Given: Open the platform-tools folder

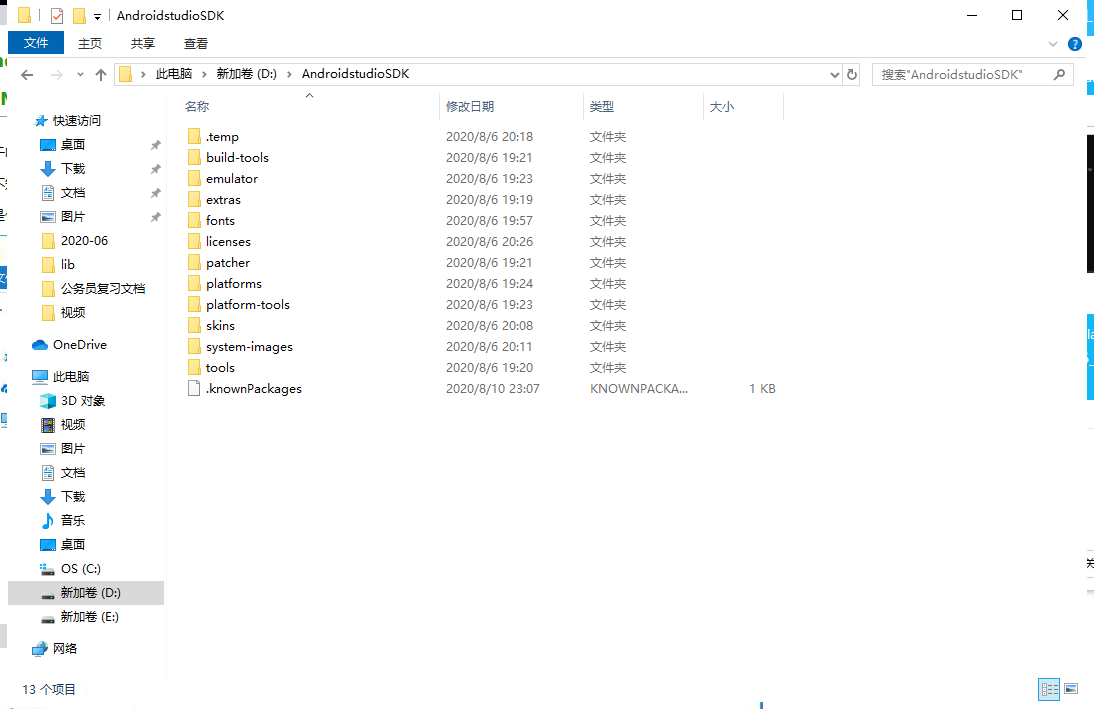Looking at the screenshot, I should click(x=247, y=304).
